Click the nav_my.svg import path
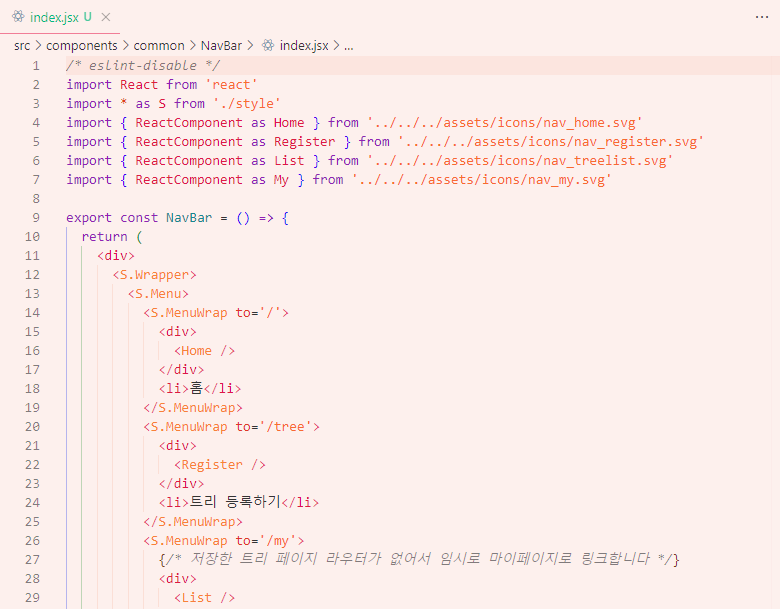 pos(482,180)
